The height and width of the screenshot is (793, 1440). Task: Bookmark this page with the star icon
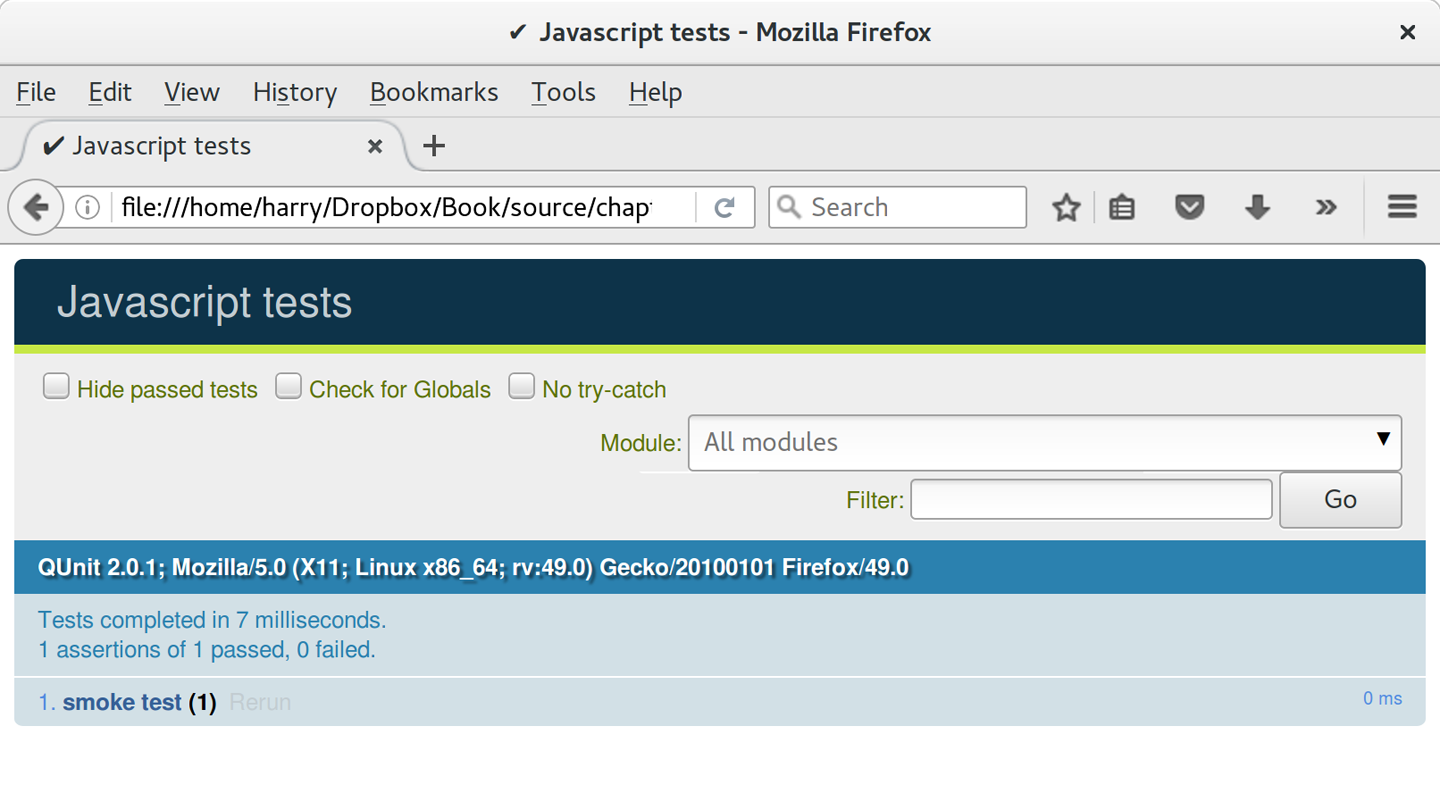pyautogui.click(x=1066, y=208)
